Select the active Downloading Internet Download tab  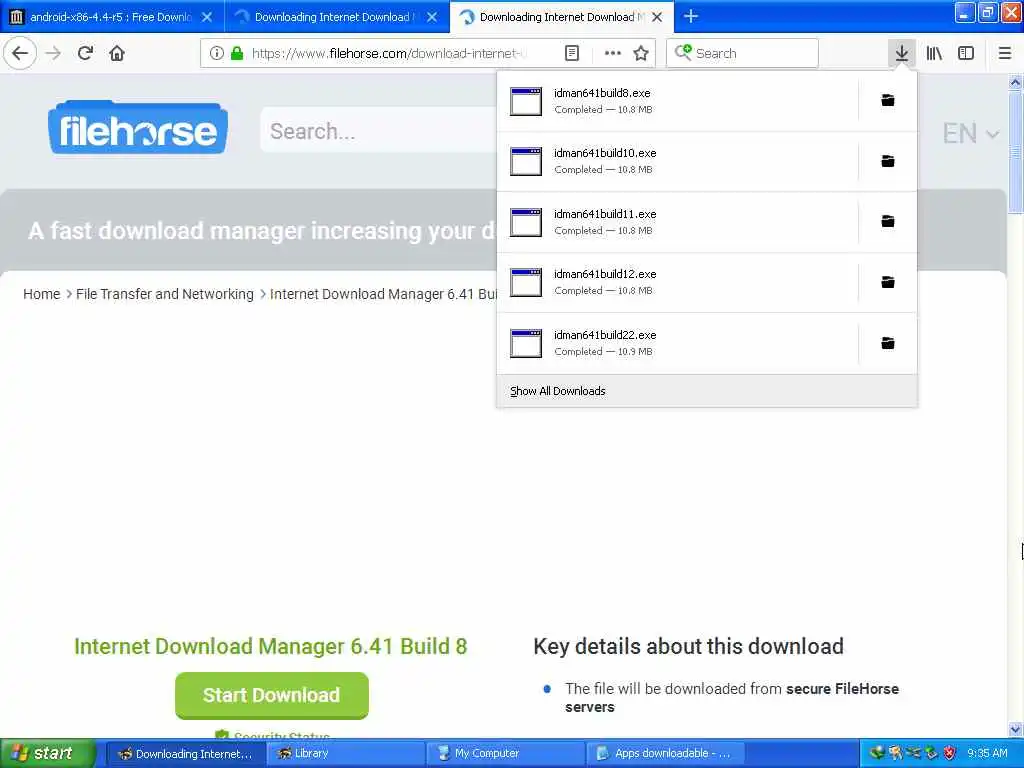pos(557,17)
